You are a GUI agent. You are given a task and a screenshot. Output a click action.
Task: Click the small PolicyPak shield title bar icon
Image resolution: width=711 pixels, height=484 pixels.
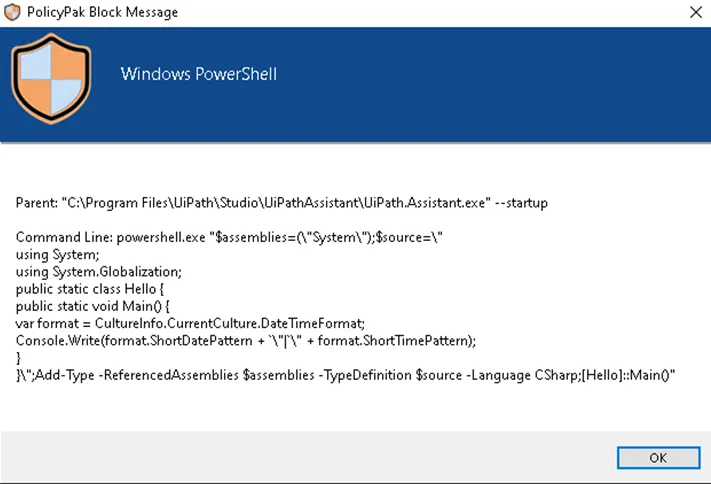(12, 12)
